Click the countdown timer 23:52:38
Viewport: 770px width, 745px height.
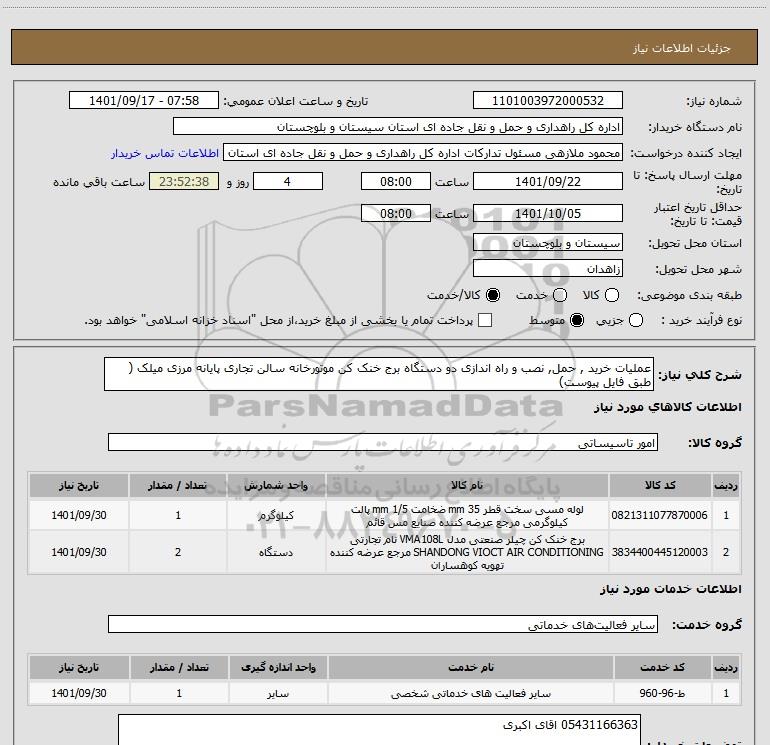point(184,181)
